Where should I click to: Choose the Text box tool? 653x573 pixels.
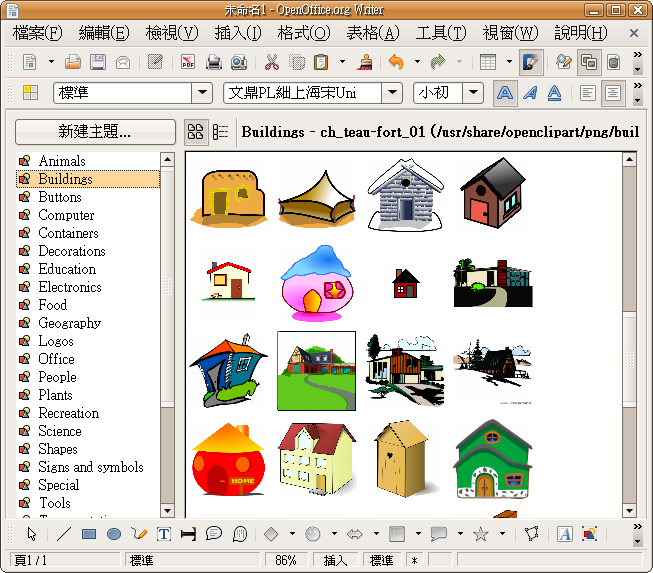pyautogui.click(x=164, y=534)
